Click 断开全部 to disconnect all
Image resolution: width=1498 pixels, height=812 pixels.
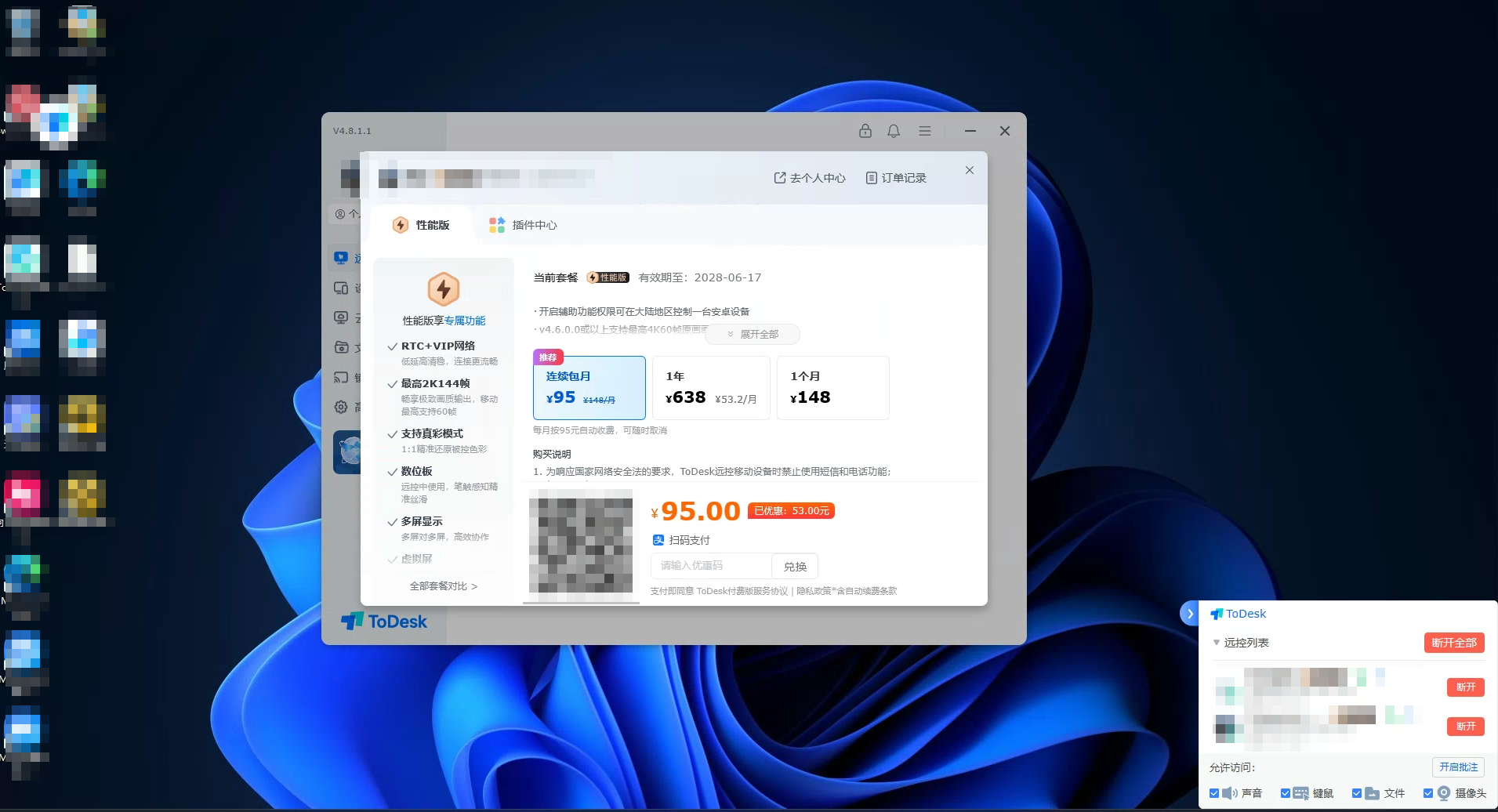coord(1454,643)
